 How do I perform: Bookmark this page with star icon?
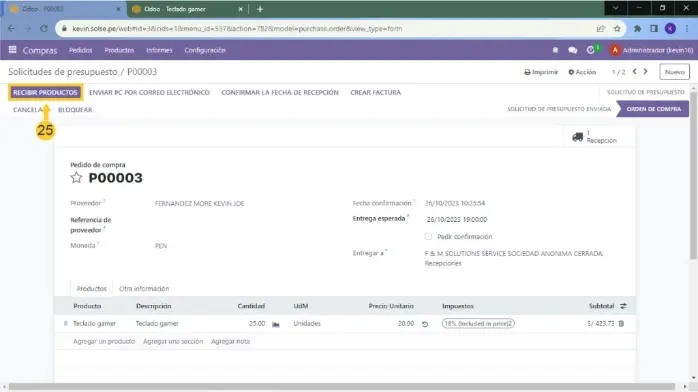point(617,28)
